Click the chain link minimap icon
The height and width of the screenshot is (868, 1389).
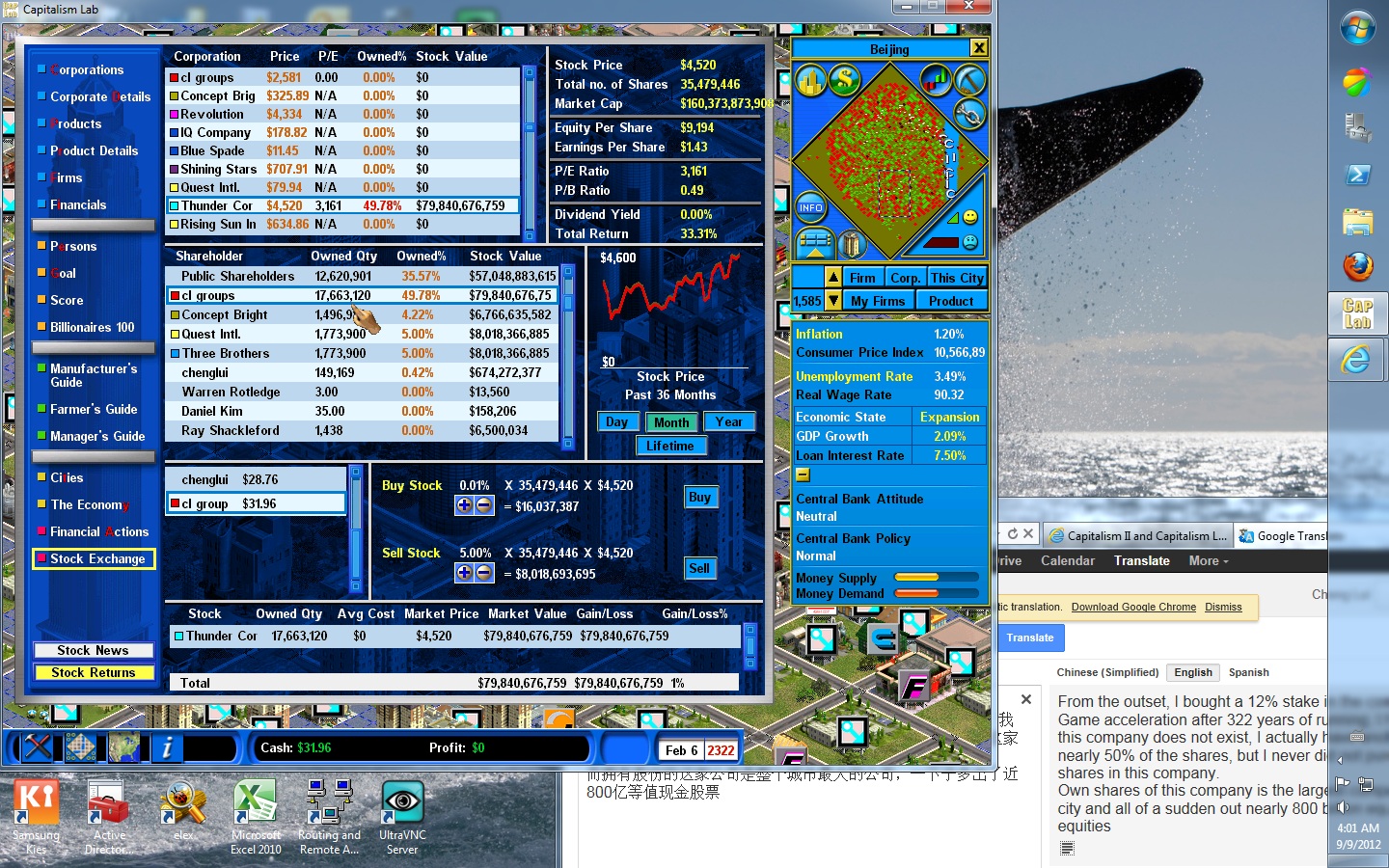tap(969, 115)
